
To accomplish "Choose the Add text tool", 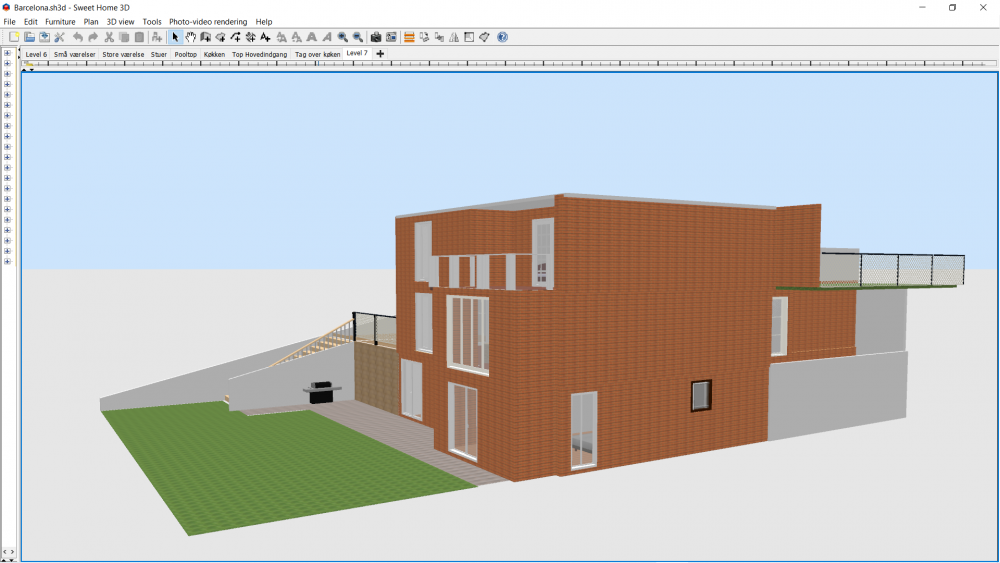I will click(x=265, y=37).
